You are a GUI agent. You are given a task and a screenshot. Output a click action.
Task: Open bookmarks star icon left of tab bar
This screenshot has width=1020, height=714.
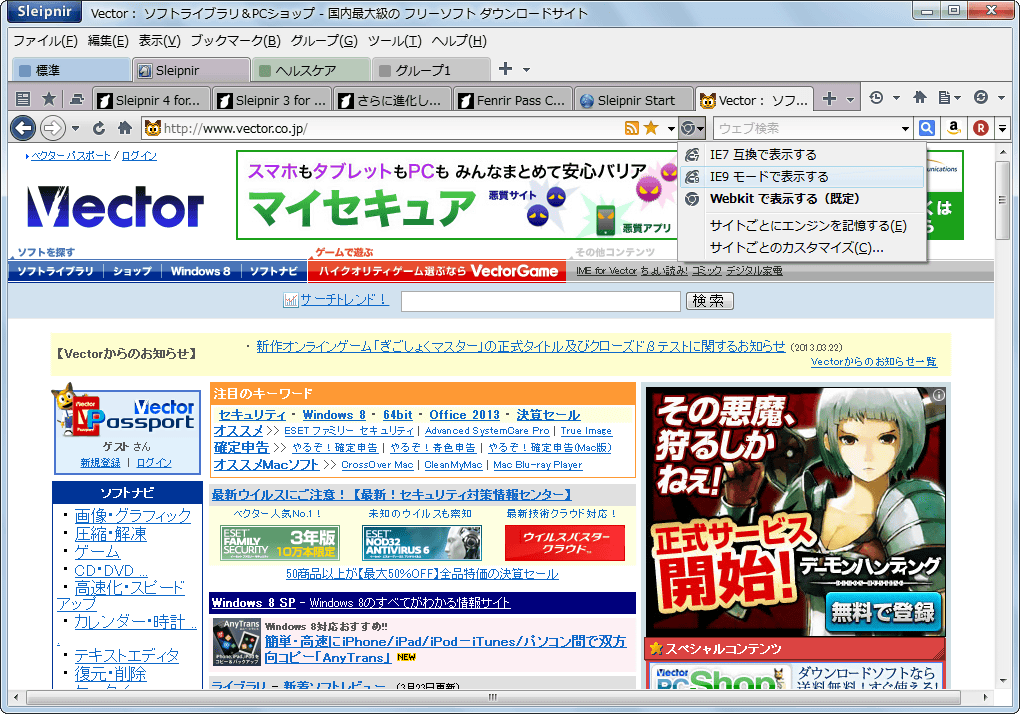(49, 99)
